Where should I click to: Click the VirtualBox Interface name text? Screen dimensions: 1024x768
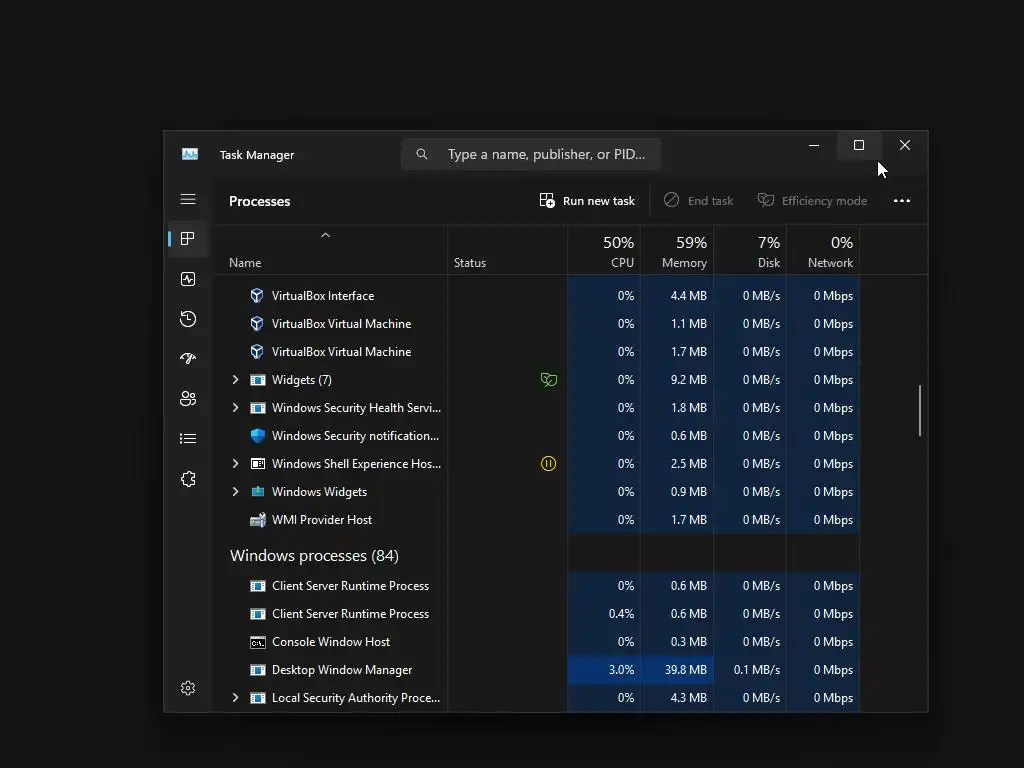click(323, 296)
